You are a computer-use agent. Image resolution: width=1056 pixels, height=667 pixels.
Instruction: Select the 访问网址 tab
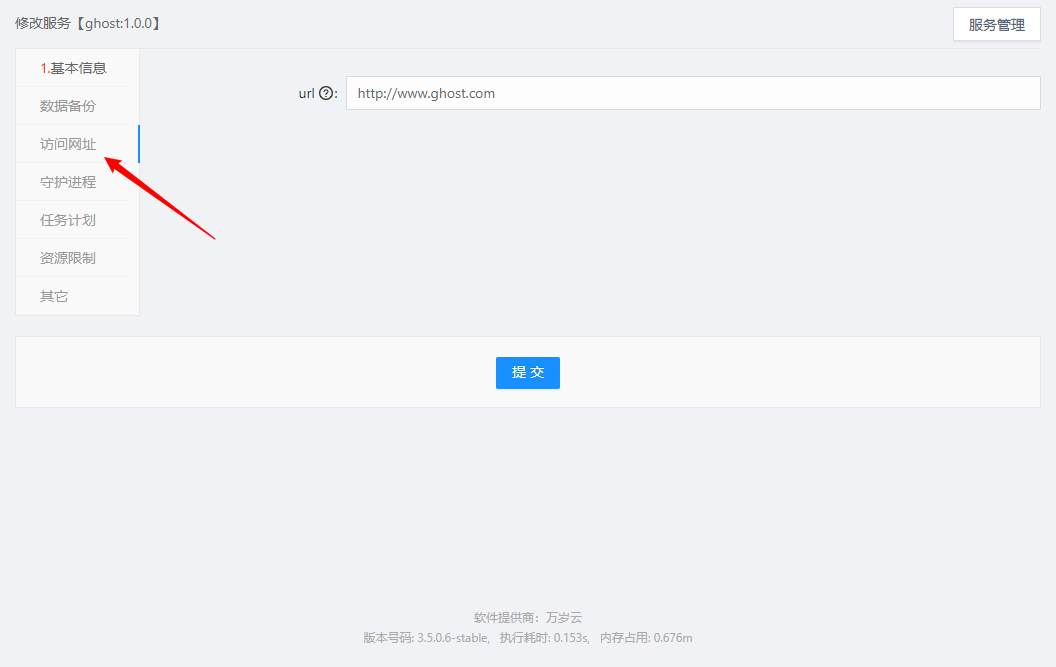click(x=68, y=144)
